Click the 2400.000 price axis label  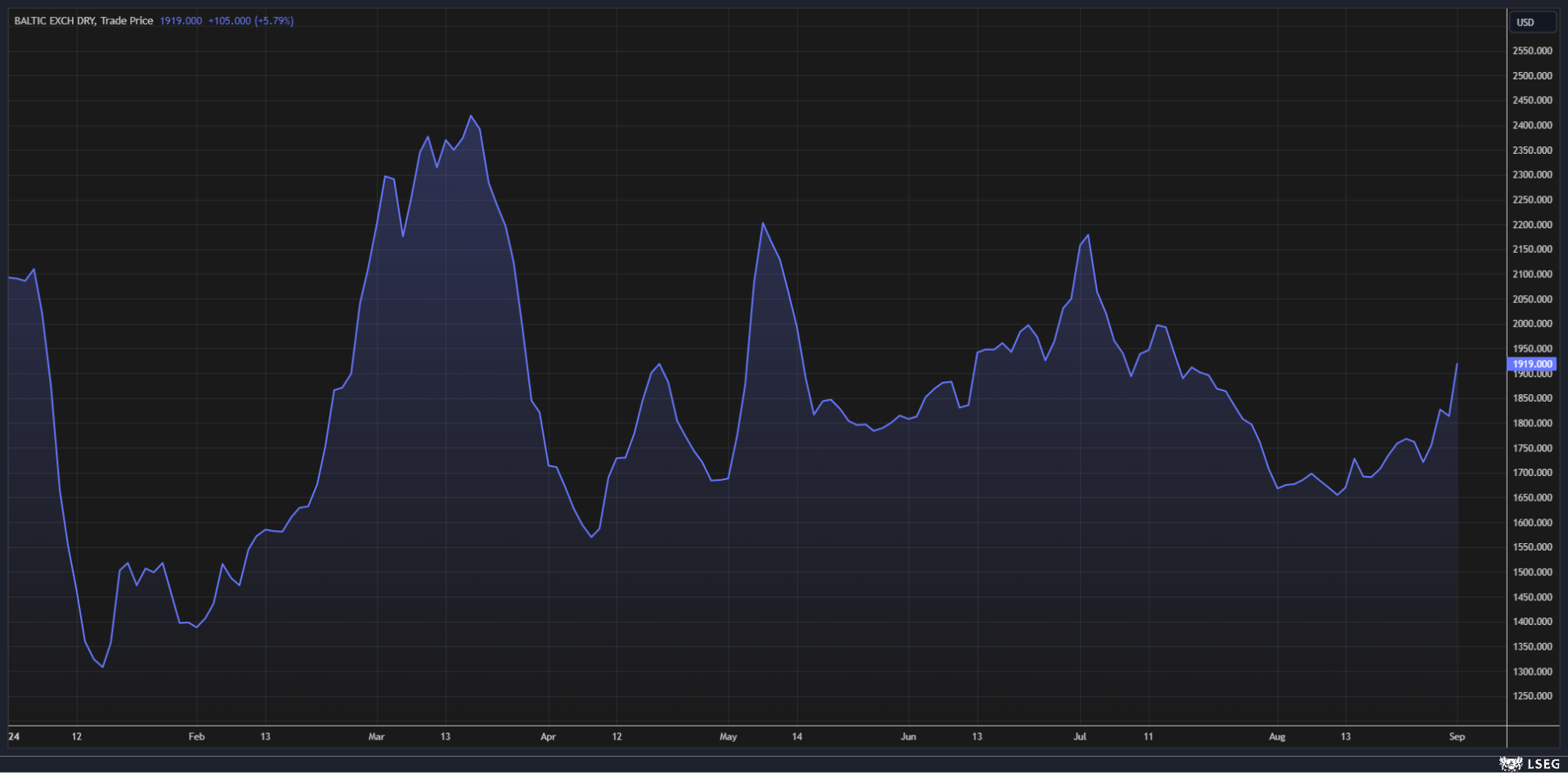click(1532, 125)
